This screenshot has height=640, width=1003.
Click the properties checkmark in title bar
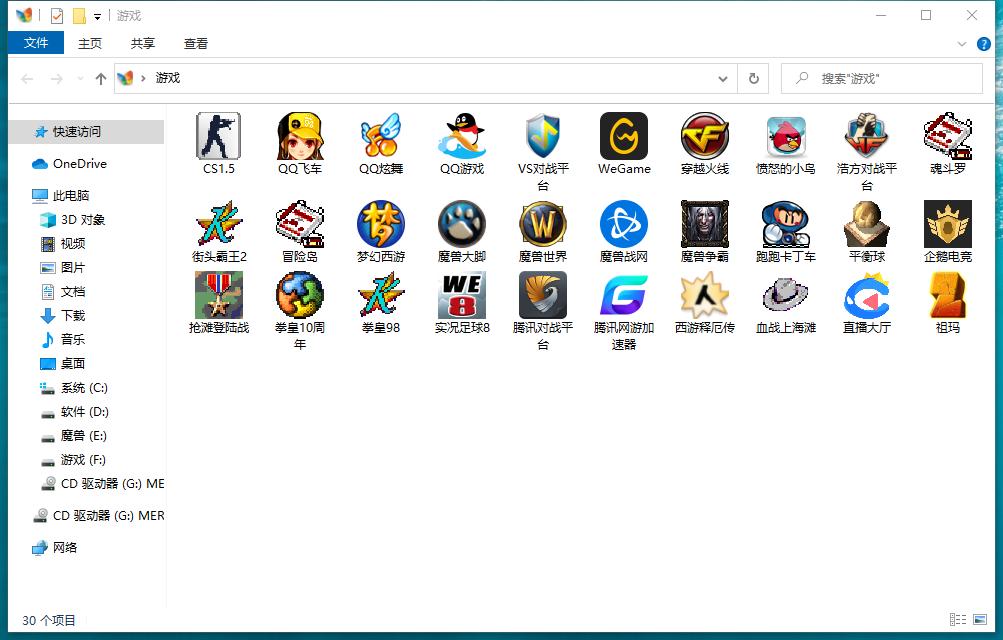57,15
